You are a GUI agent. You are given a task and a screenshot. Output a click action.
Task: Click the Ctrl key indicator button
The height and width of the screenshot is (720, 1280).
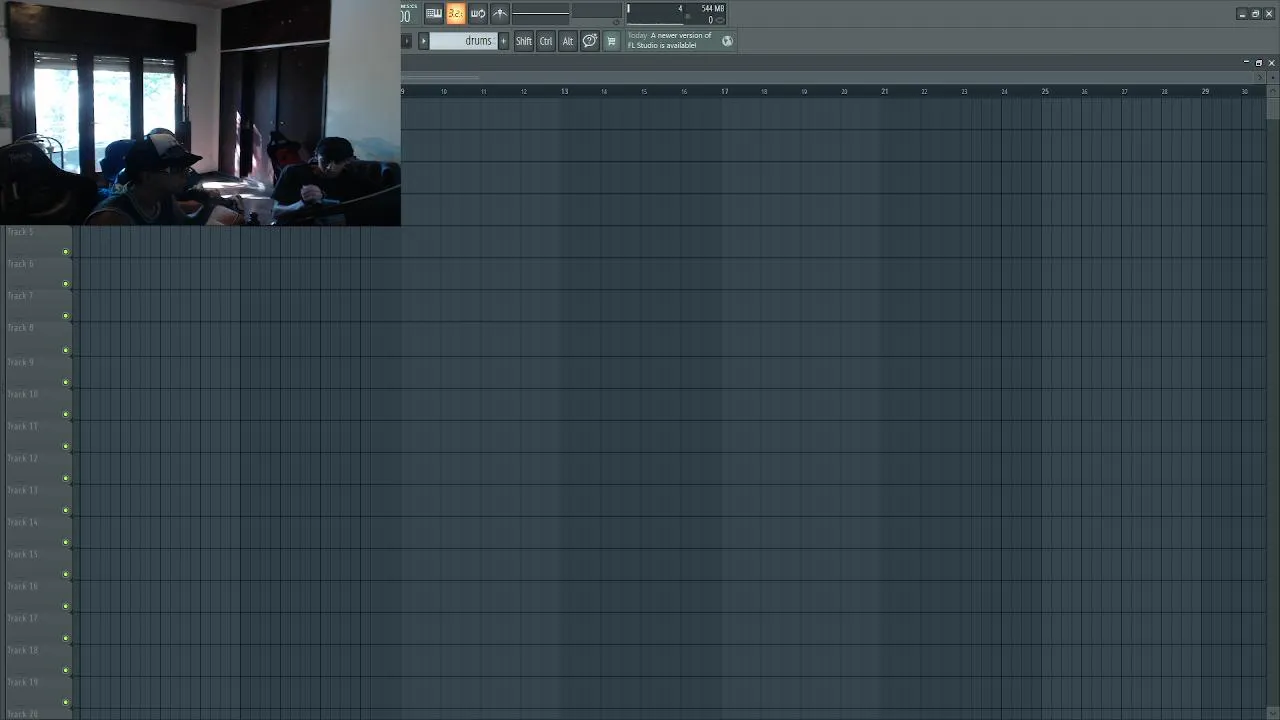coord(546,41)
